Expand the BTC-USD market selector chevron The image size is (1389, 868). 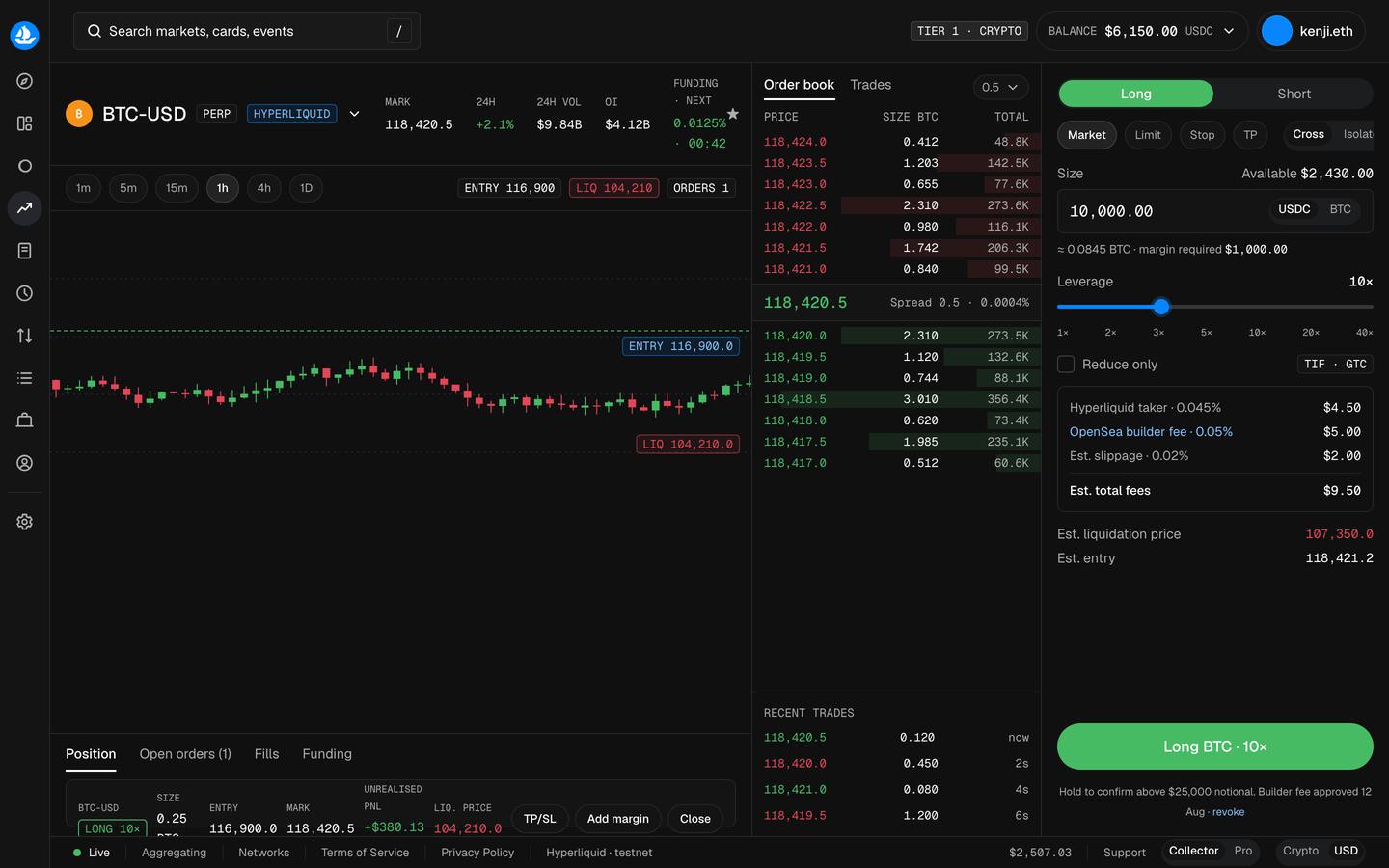[x=355, y=114]
